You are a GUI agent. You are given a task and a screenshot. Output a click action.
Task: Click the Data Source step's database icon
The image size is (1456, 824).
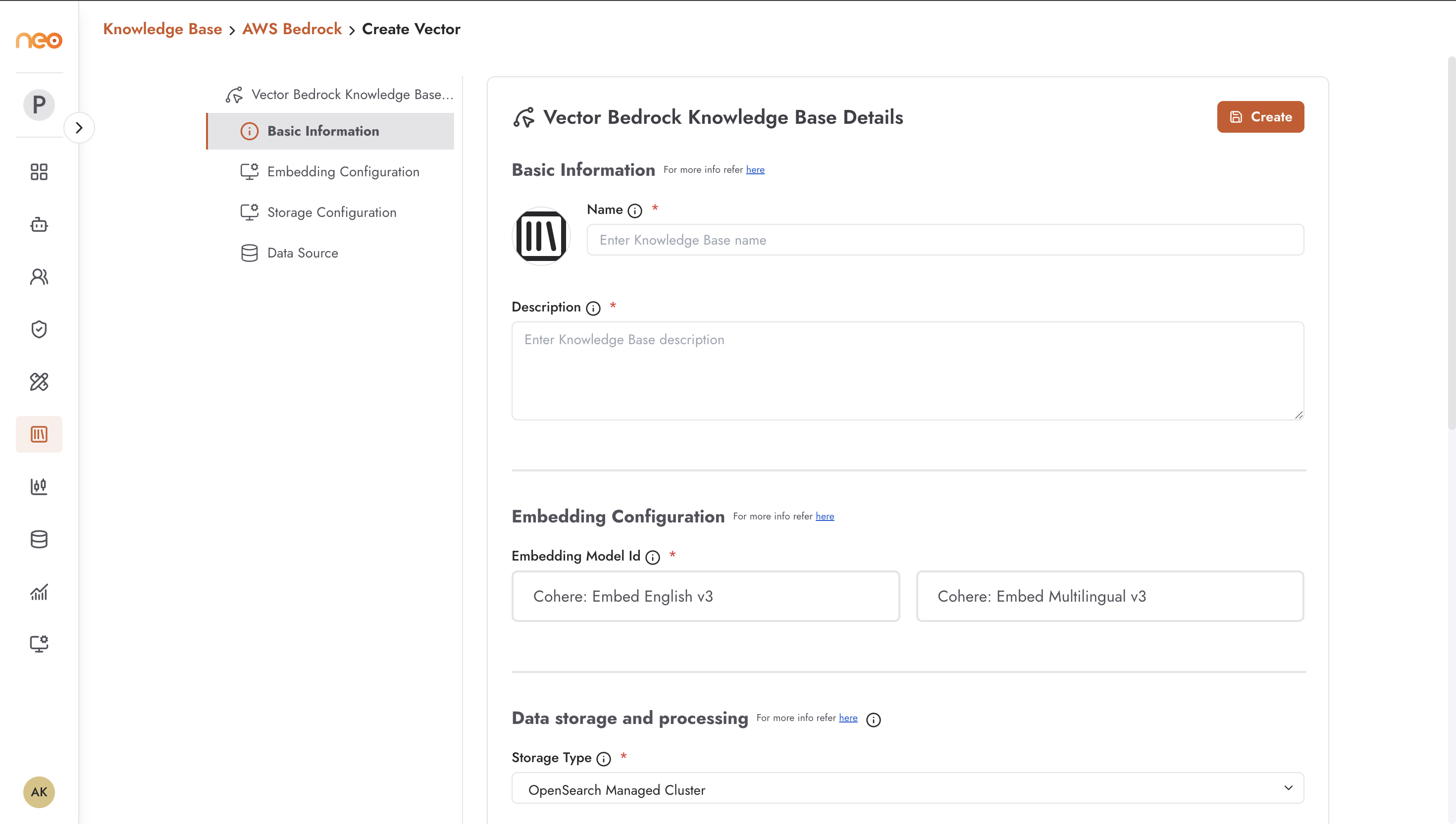coord(249,253)
